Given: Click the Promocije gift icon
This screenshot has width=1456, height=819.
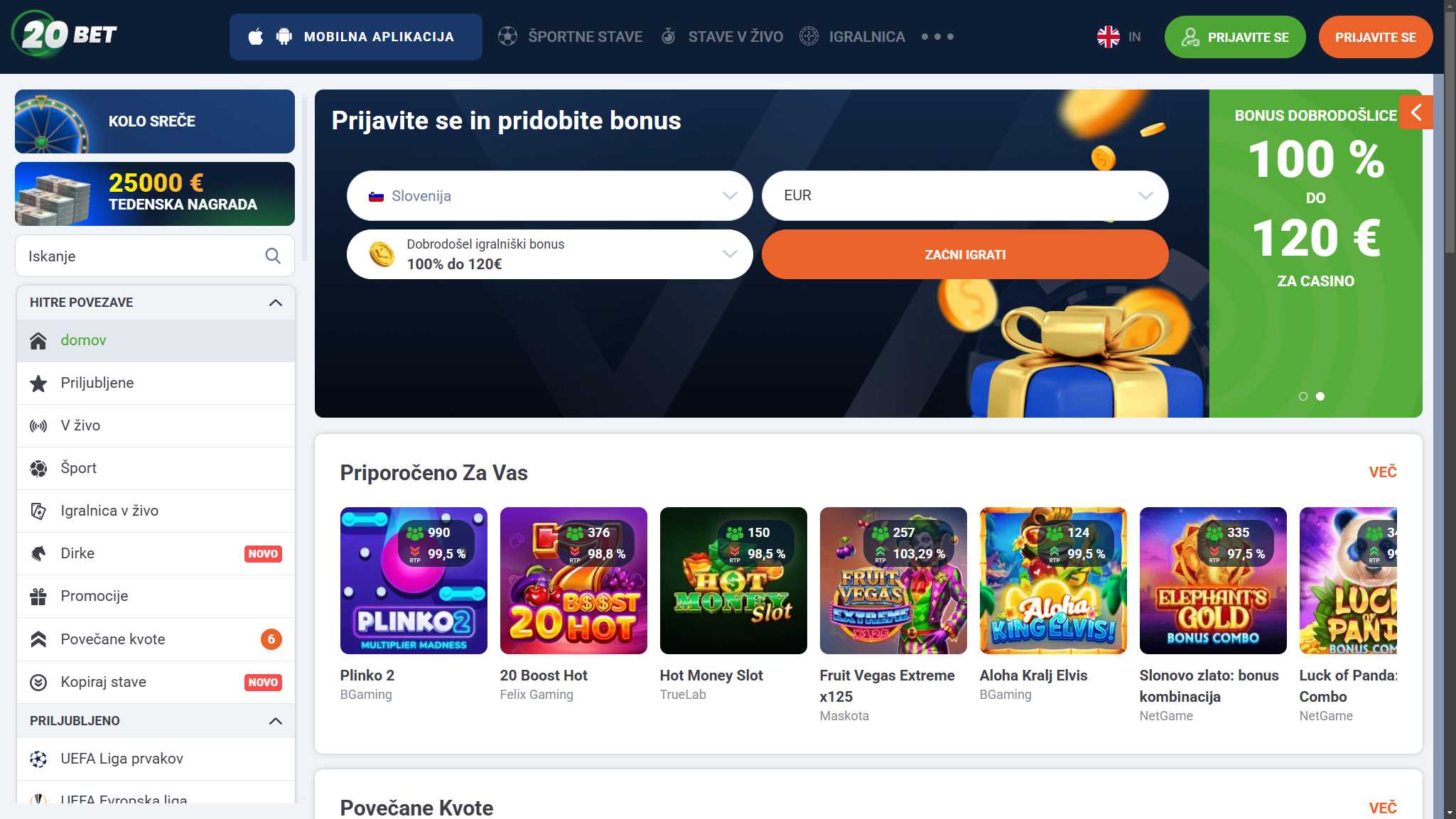Looking at the screenshot, I should coord(38,596).
